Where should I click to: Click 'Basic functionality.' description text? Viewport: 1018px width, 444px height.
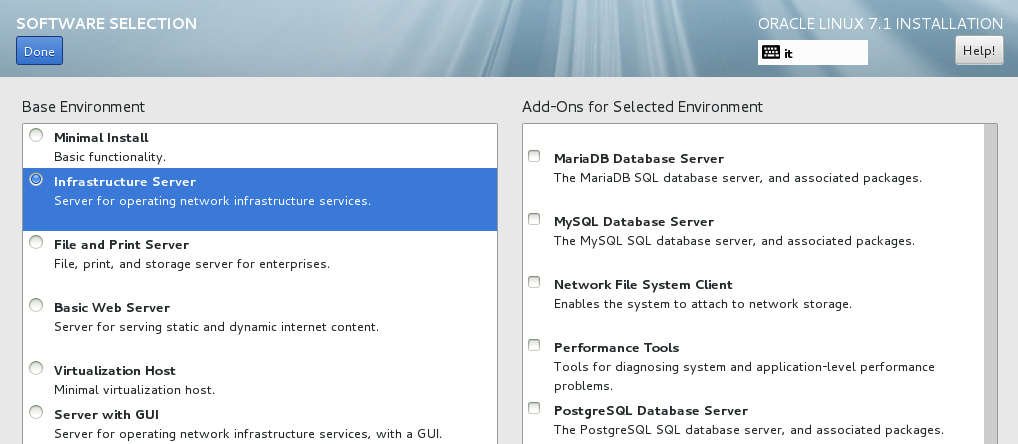(x=110, y=157)
